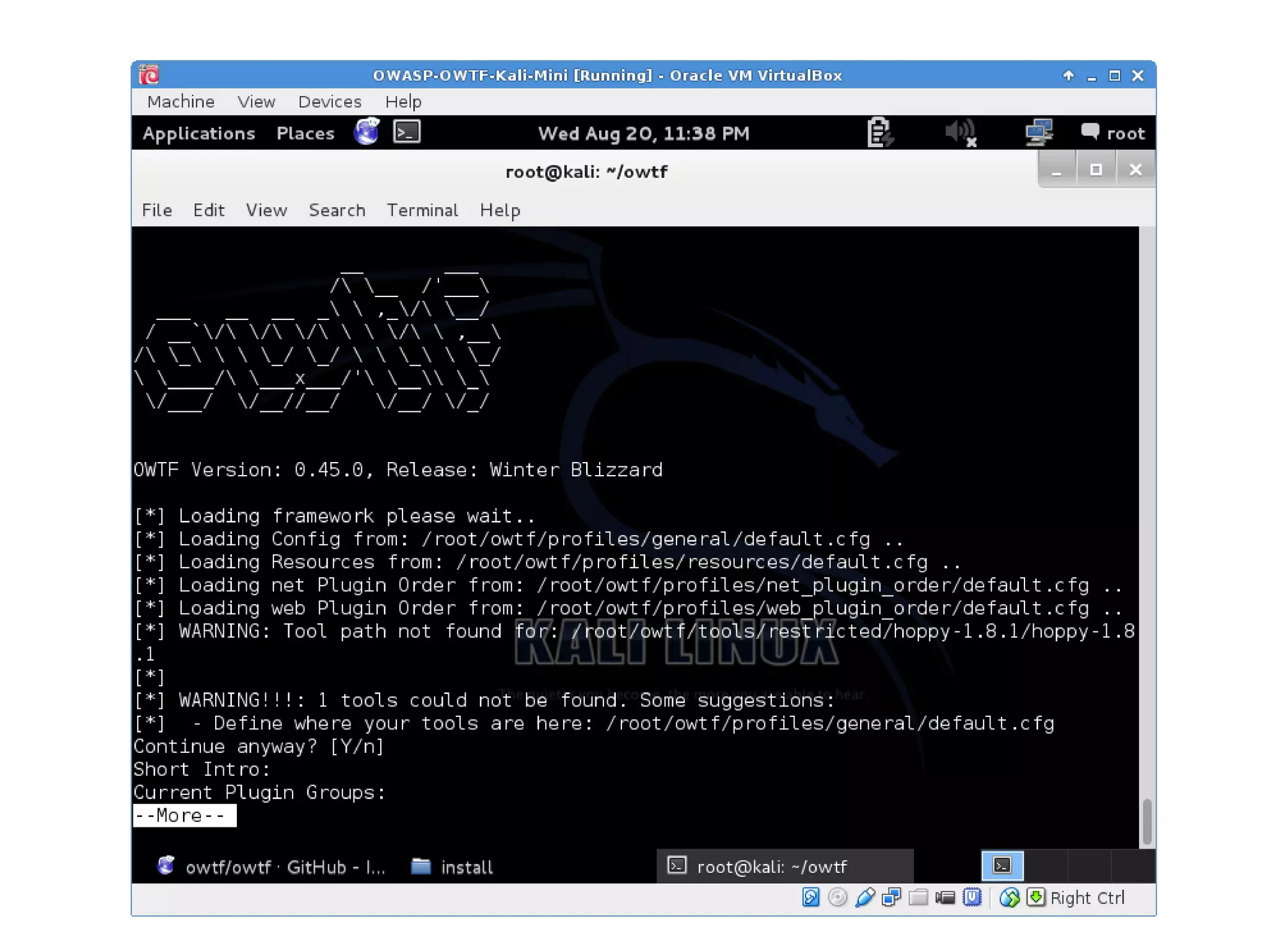Toggle the muted volume icon
This screenshot has width=1270, height=952.
tap(961, 133)
